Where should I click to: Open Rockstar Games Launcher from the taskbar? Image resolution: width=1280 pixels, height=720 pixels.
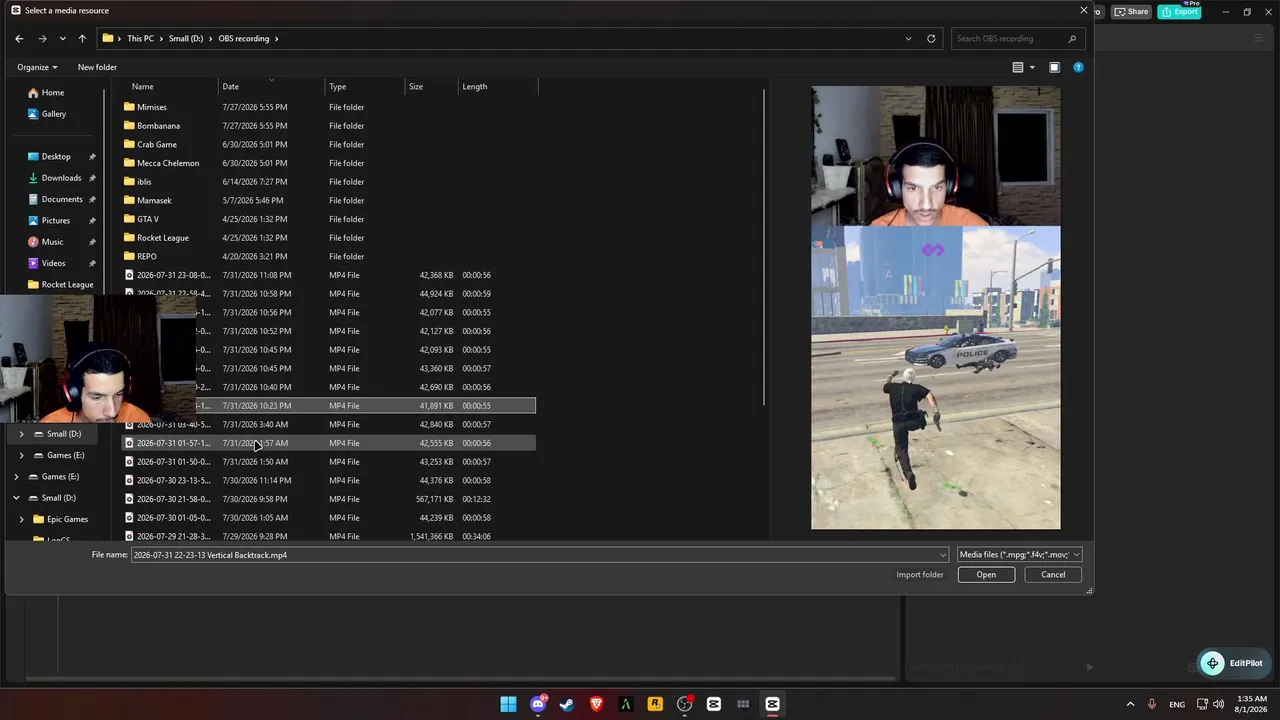(x=655, y=704)
